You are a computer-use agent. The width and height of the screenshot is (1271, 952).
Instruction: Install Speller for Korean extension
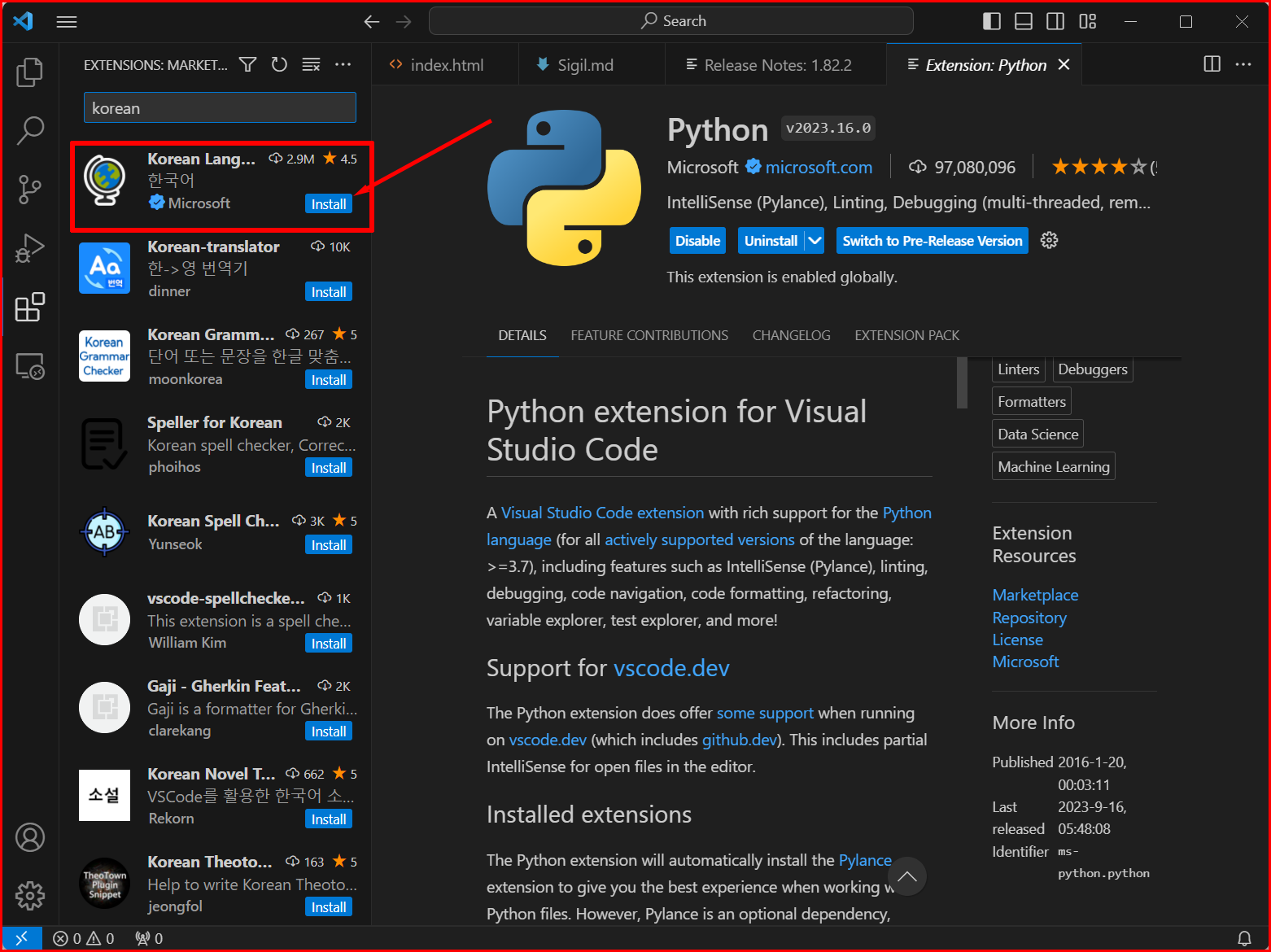click(x=329, y=468)
